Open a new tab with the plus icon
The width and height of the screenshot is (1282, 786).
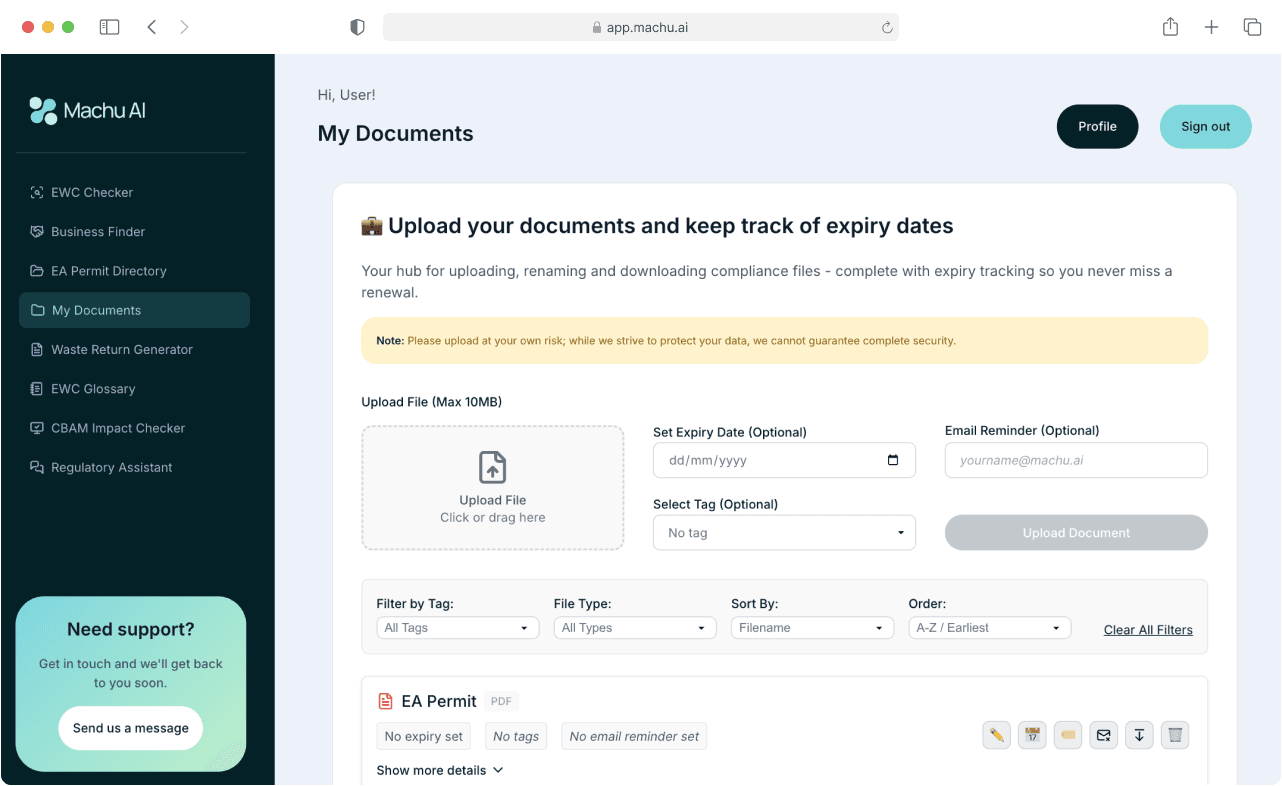1211,27
